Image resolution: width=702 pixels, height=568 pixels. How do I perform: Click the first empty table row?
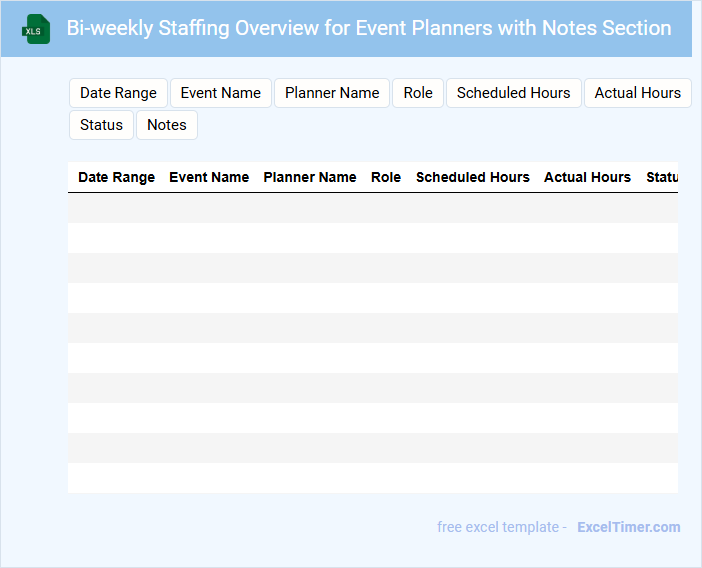point(372,208)
